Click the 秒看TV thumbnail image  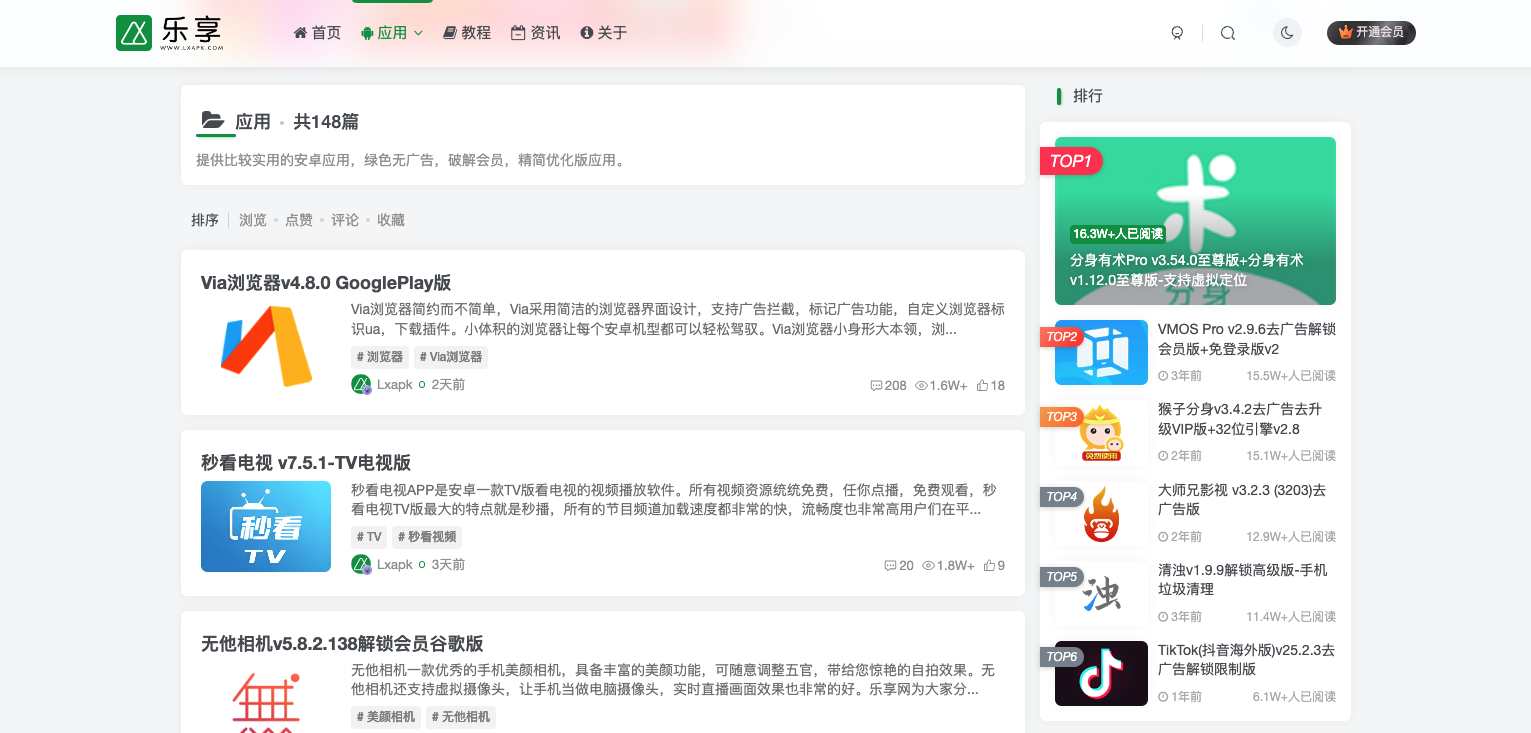pos(266,526)
